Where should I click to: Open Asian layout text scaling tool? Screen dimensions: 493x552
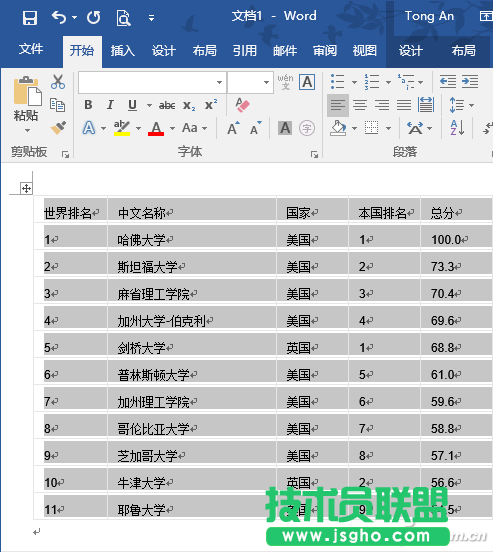[415, 128]
